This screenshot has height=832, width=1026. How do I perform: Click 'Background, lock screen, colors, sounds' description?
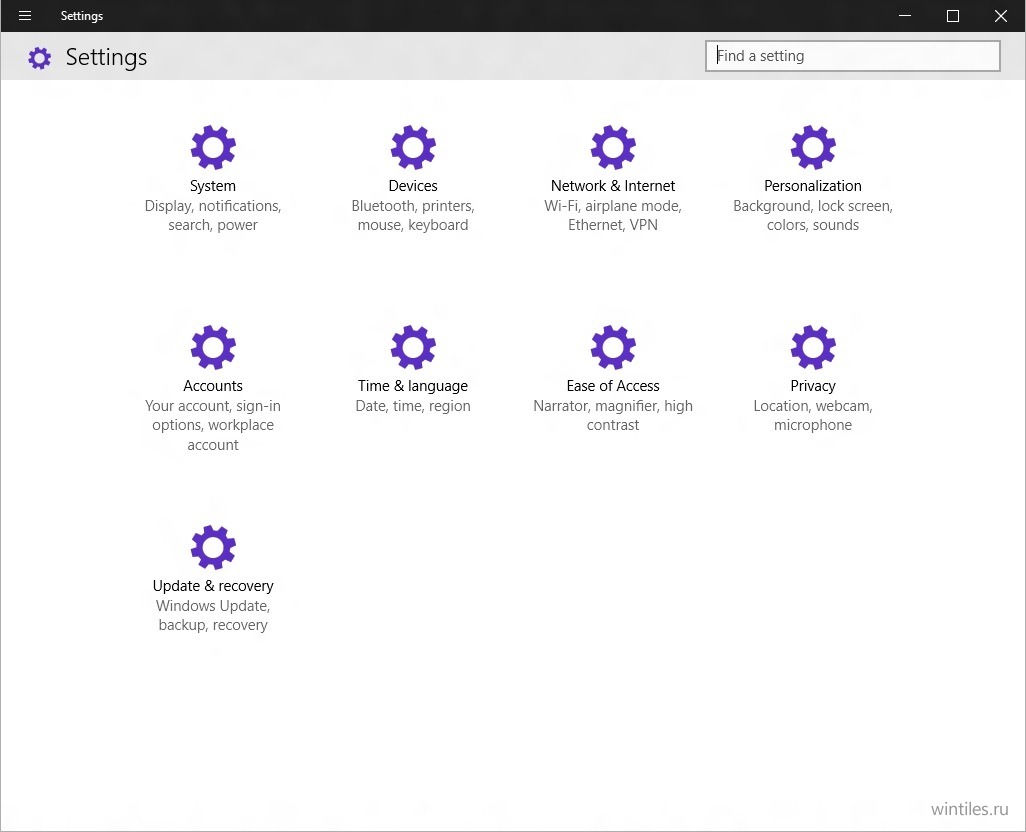point(813,215)
